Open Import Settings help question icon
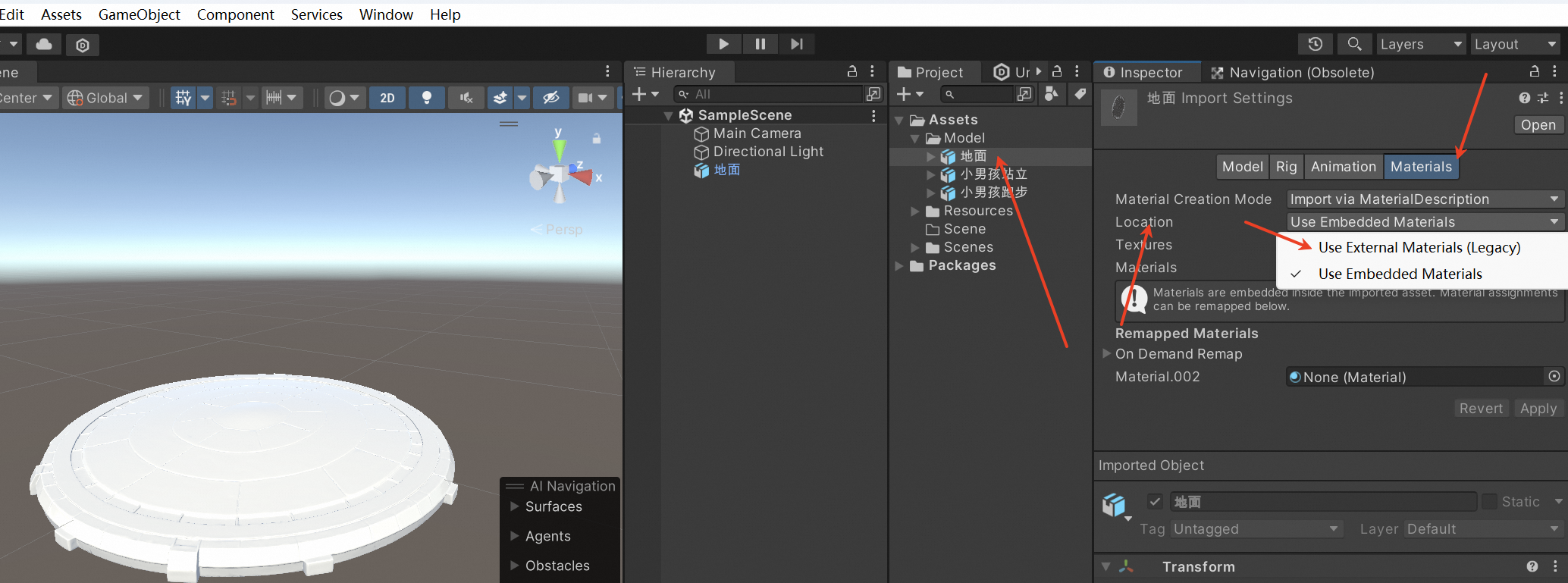The height and width of the screenshot is (583, 1568). (x=1525, y=98)
